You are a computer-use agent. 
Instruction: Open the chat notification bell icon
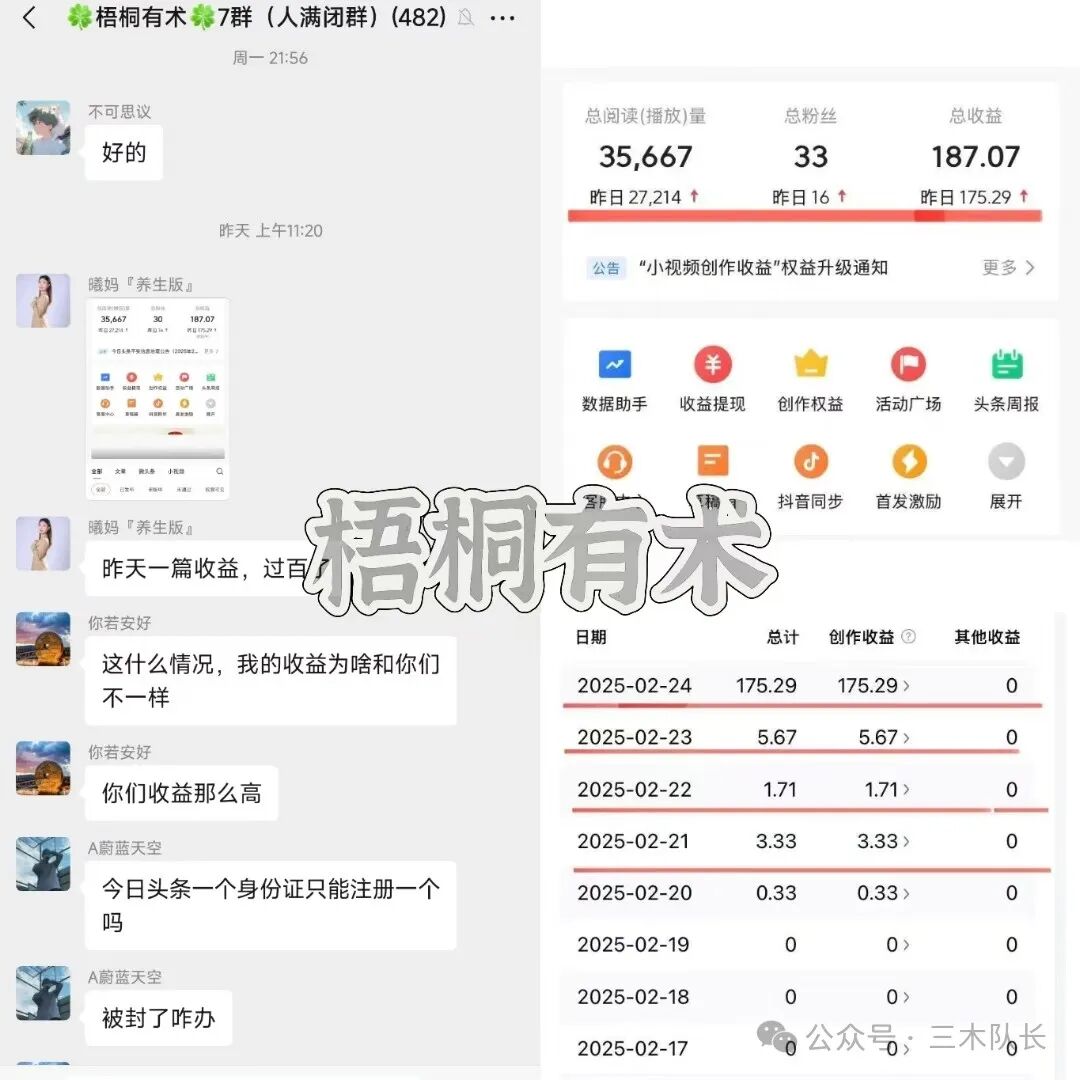pos(465,17)
